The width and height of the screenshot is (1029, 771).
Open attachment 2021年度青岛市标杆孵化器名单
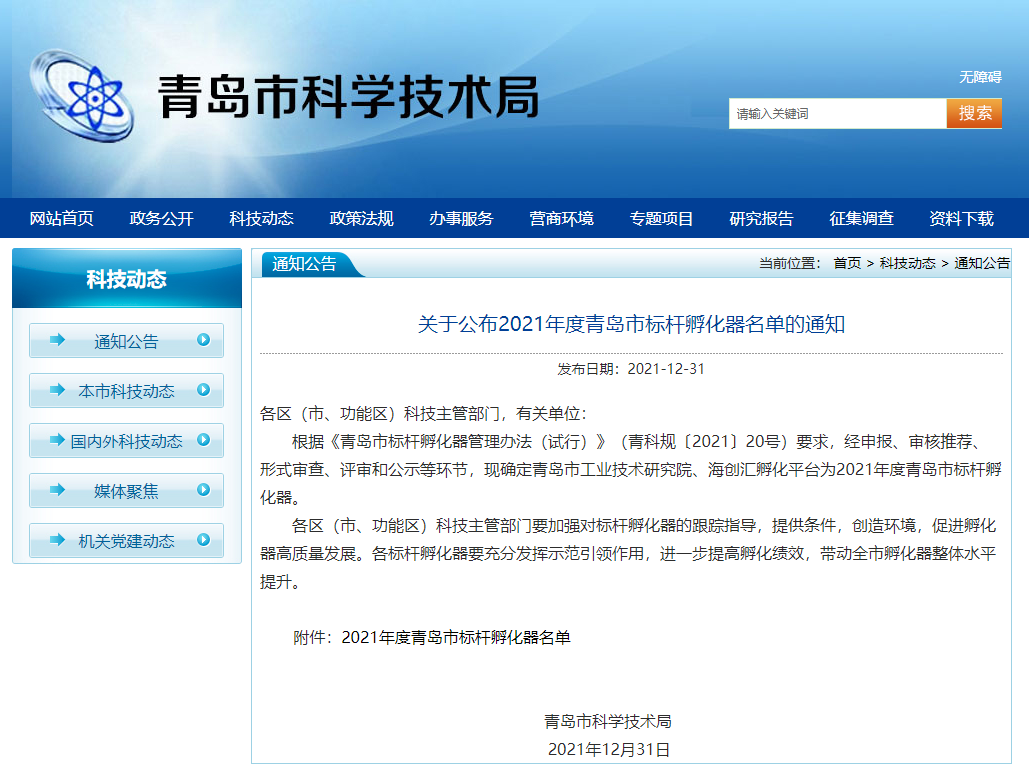456,637
